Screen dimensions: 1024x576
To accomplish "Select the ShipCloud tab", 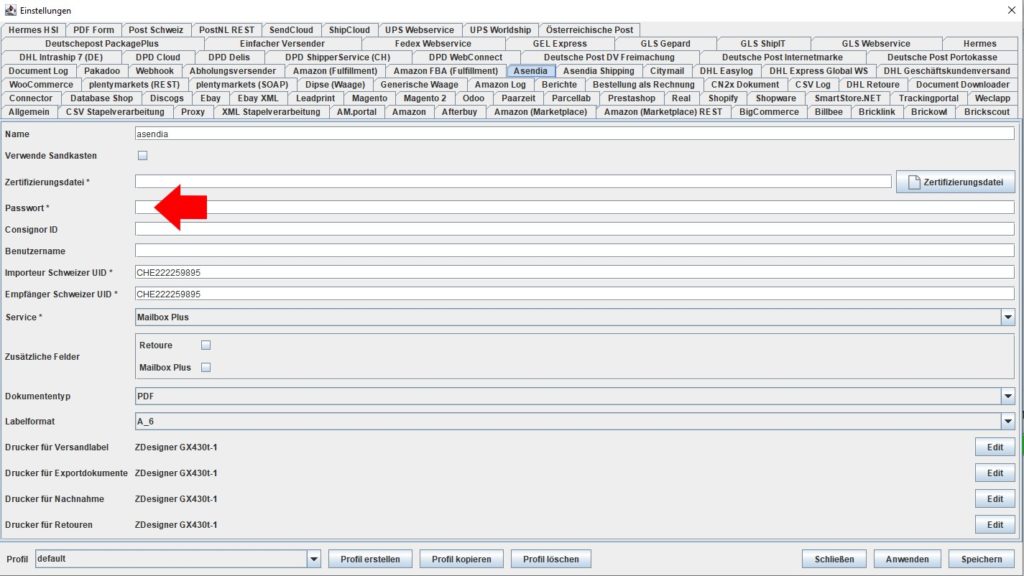I will pyautogui.click(x=349, y=29).
